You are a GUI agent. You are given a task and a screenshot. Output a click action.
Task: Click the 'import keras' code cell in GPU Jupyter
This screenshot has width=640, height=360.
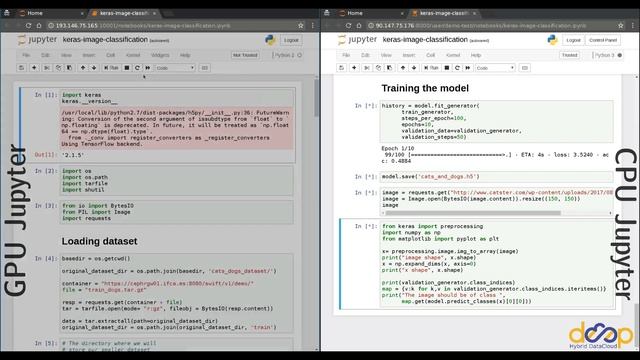point(177,98)
